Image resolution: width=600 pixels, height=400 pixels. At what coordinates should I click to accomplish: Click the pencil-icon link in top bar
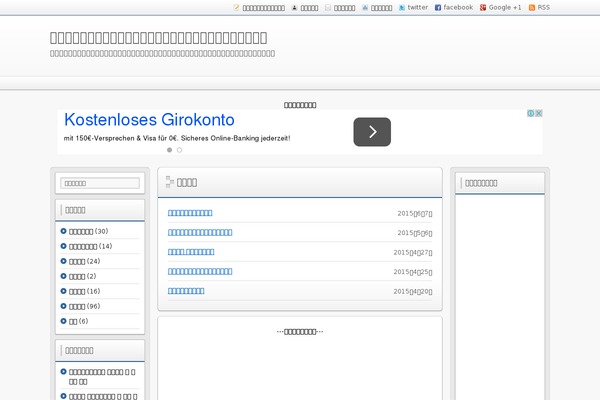(x=259, y=8)
